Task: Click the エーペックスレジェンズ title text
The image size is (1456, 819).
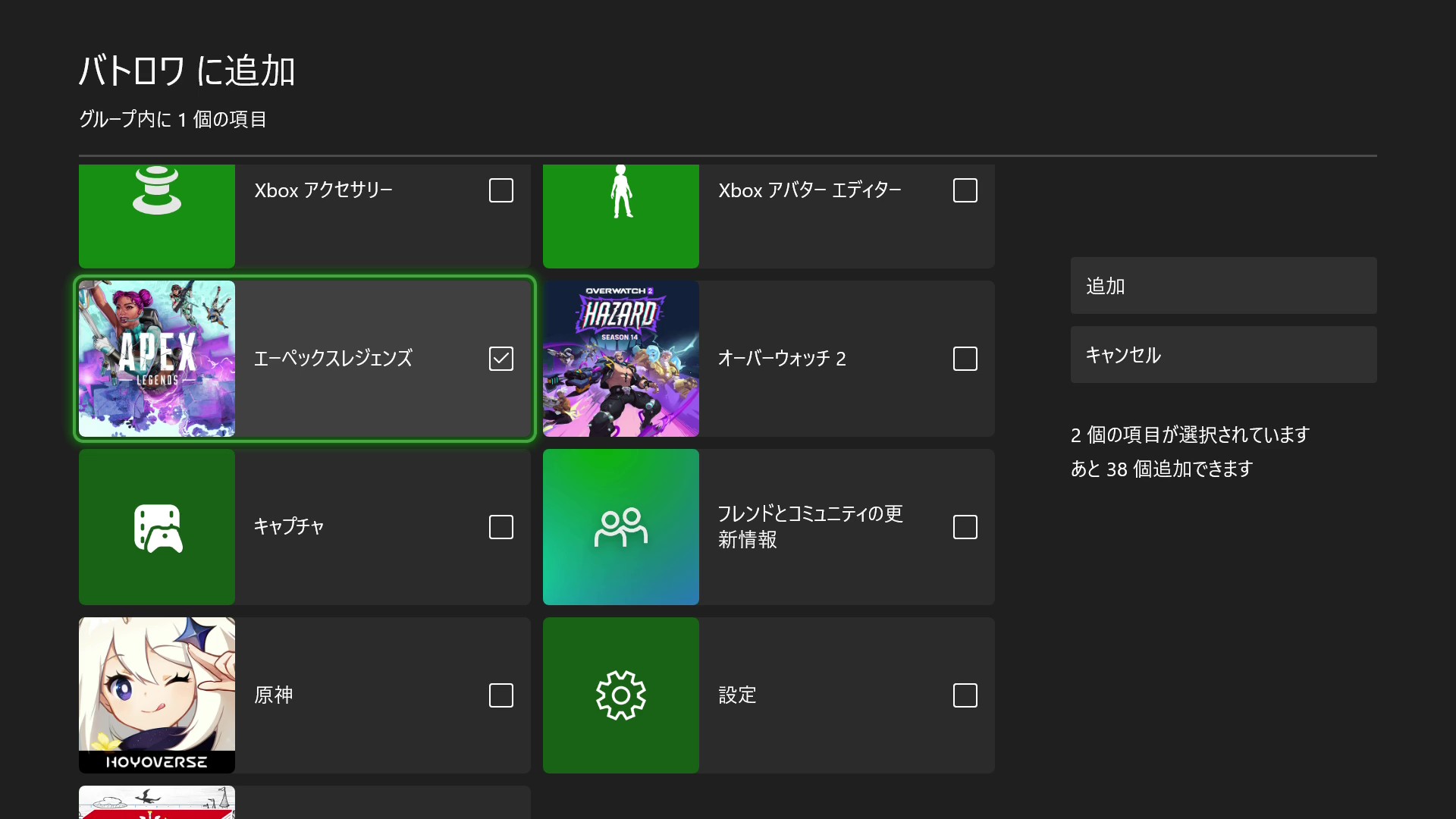Action: 333,359
